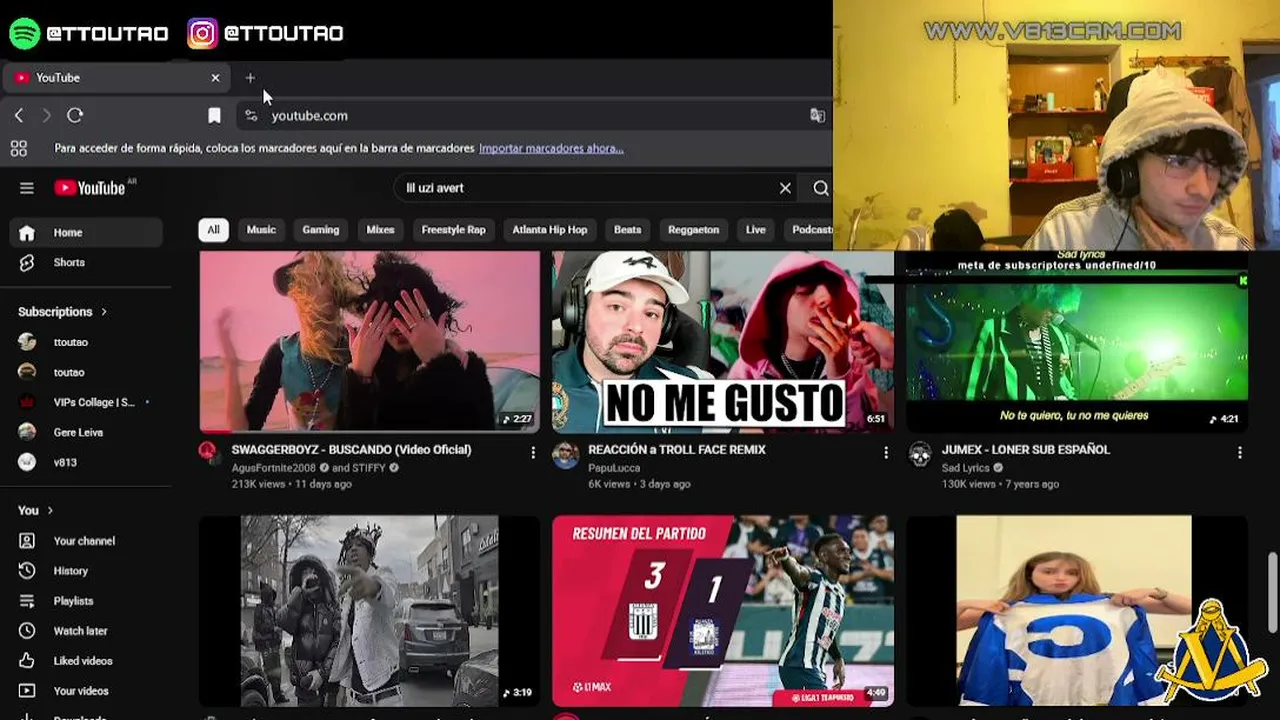Image resolution: width=1280 pixels, height=720 pixels.
Task: Play the NO ME GUSTO reaction thumbnail
Action: tap(723, 341)
